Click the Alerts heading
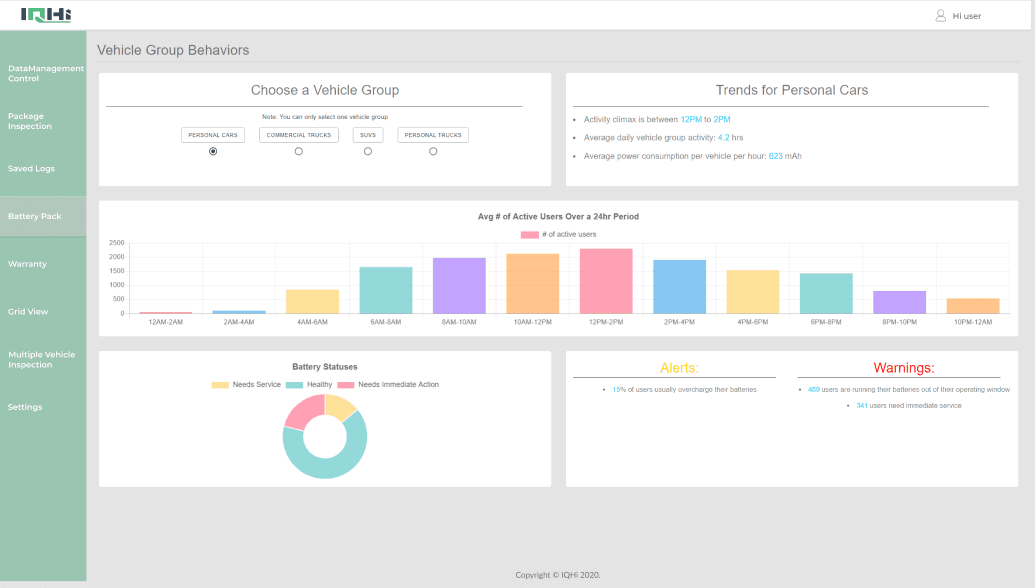 (x=679, y=368)
